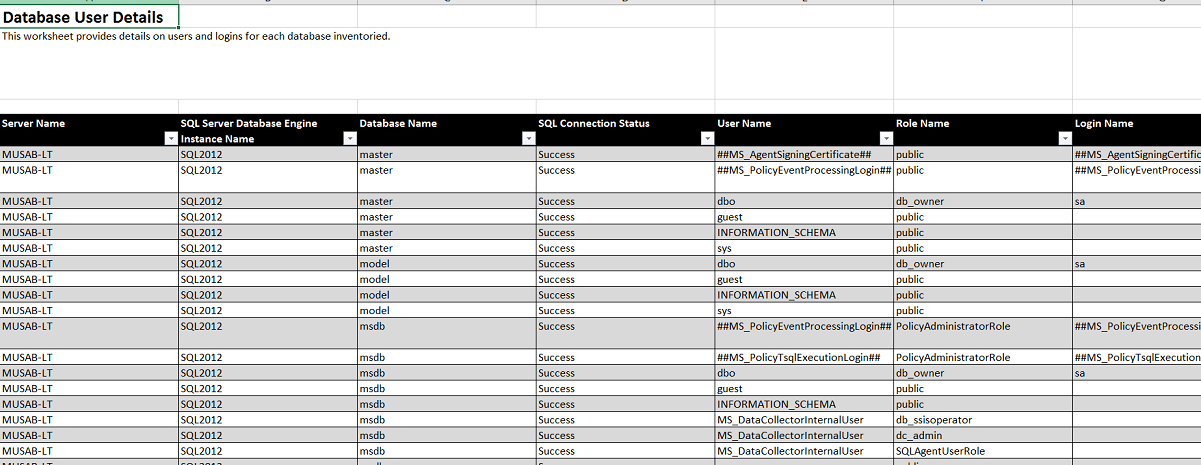Click INFORMATION_SCHEMA user cell in model row
Viewport: 1201px width, 465px height.
pos(805,295)
